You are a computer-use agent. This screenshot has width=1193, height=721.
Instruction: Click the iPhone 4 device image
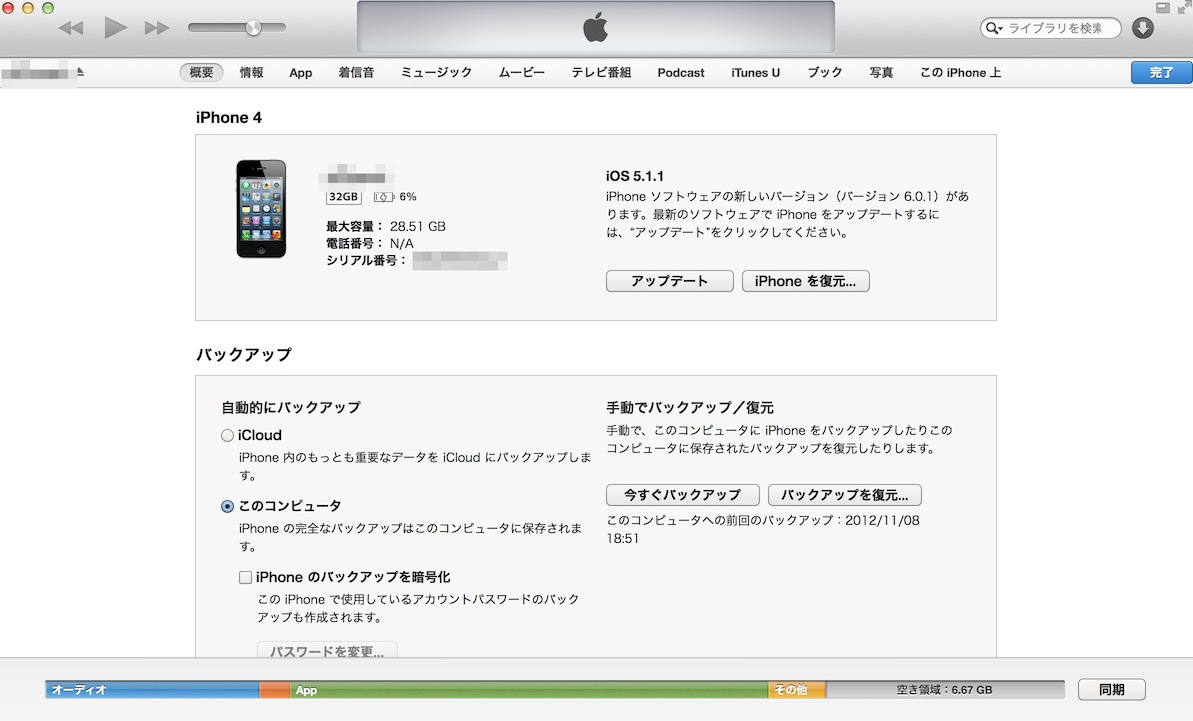pyautogui.click(x=261, y=208)
